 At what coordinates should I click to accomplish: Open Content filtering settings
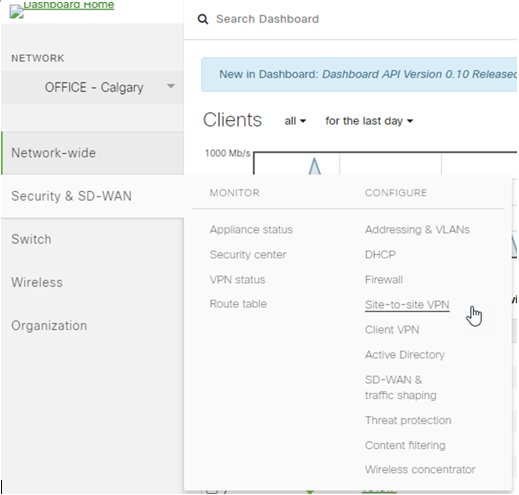coord(405,445)
